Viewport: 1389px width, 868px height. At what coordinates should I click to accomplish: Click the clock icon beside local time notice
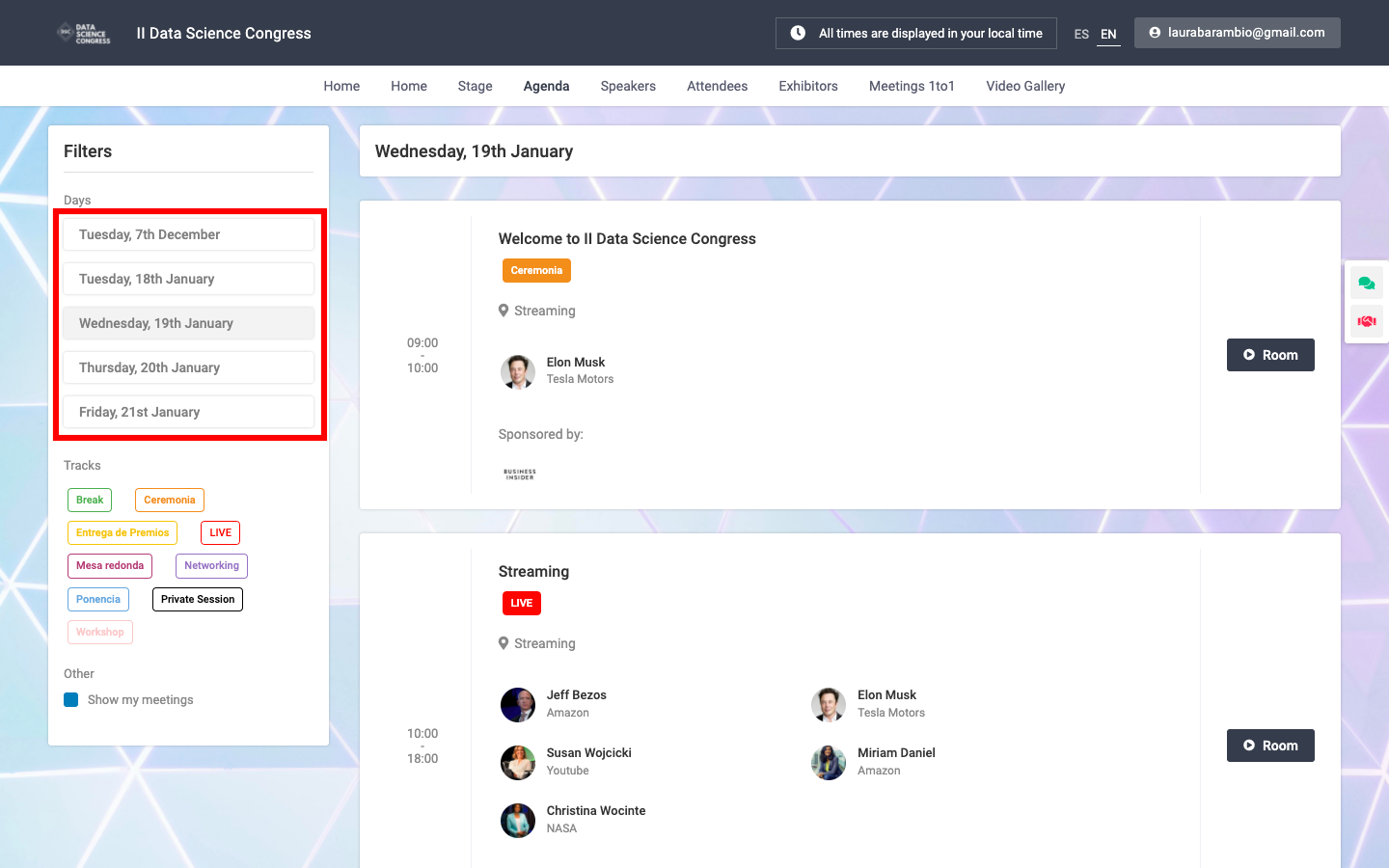(x=798, y=33)
